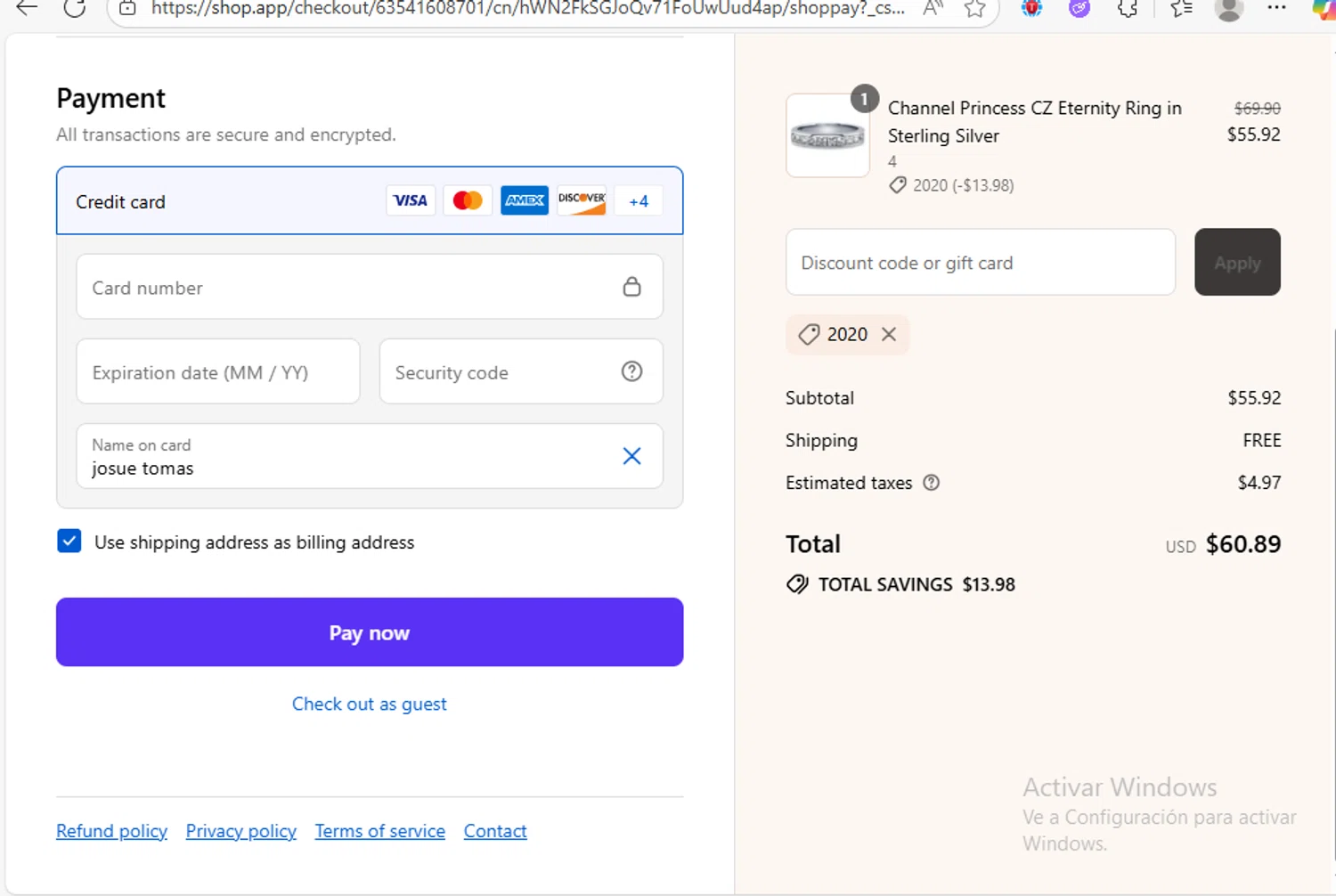The image size is (1336, 896).
Task: Open the Privacy policy link
Action: pos(241,831)
